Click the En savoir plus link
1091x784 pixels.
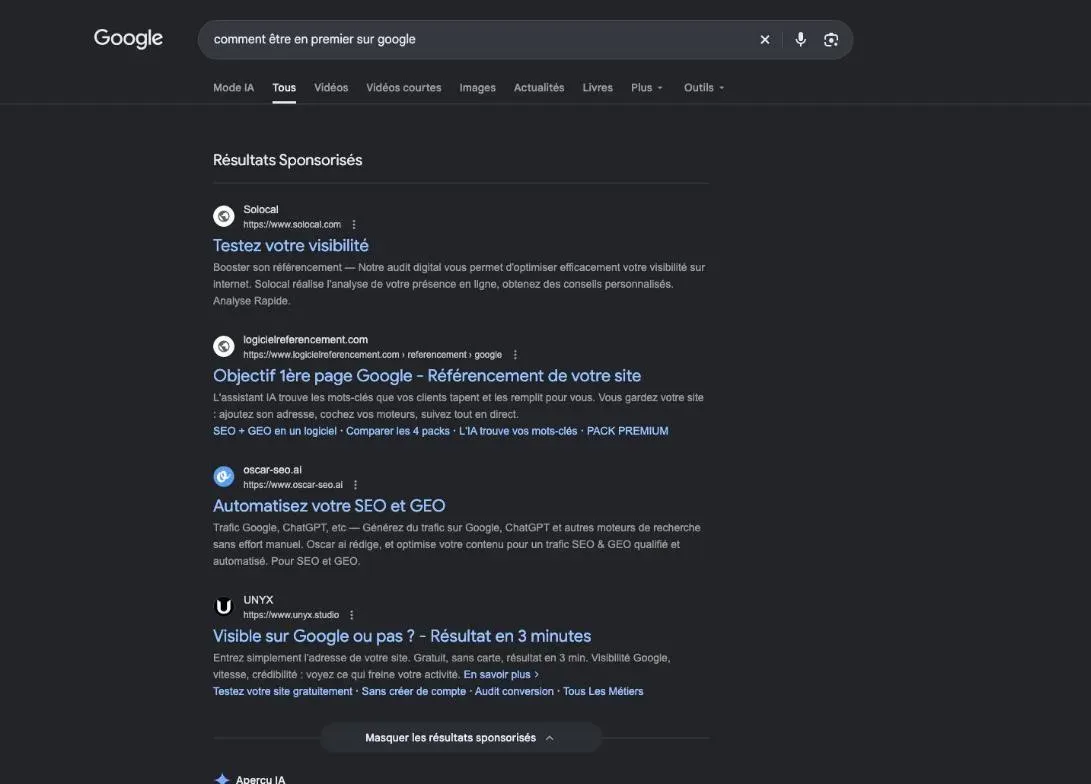click(501, 675)
